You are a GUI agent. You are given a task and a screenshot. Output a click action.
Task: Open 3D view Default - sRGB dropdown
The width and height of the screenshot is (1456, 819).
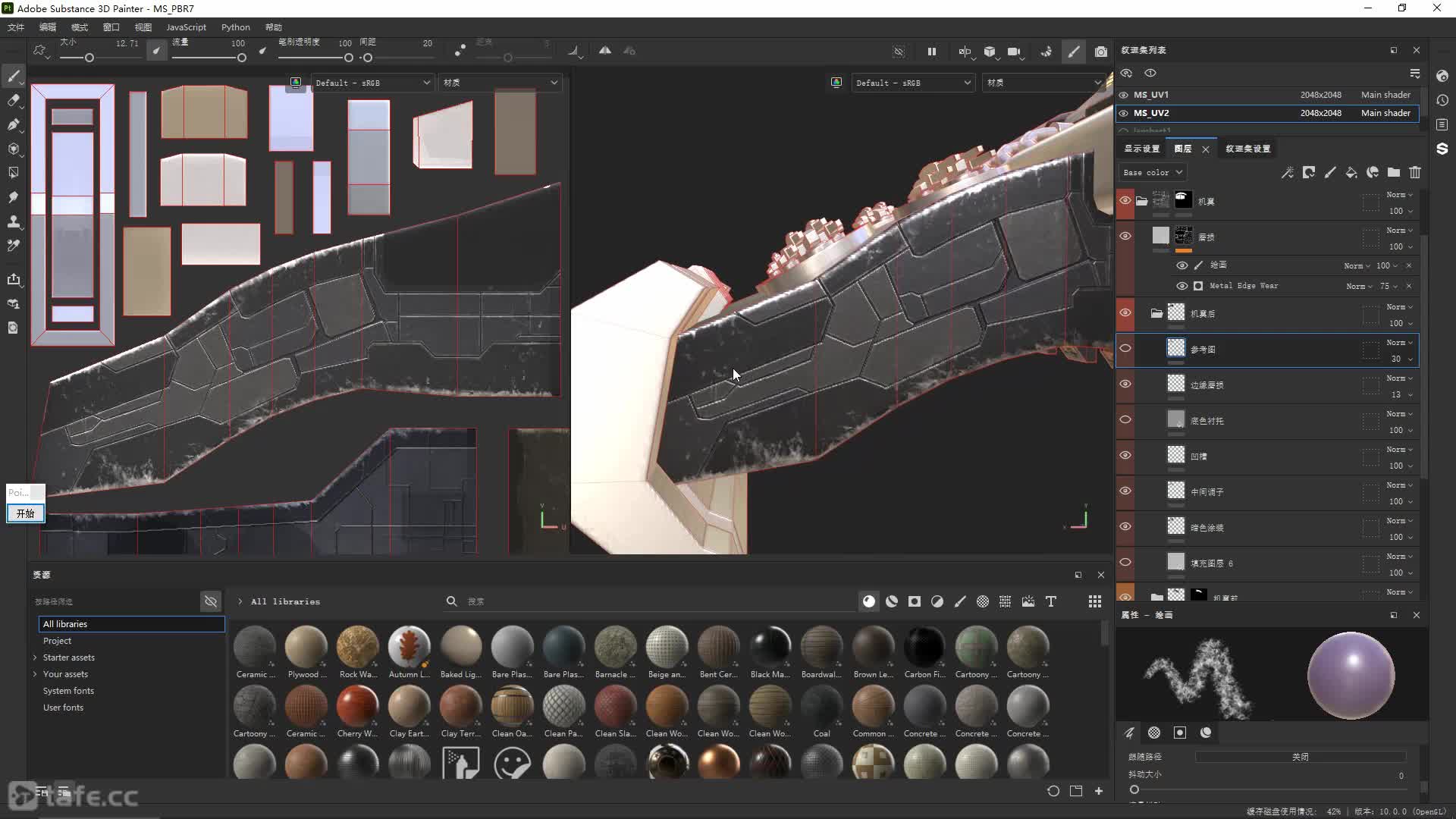pos(913,83)
